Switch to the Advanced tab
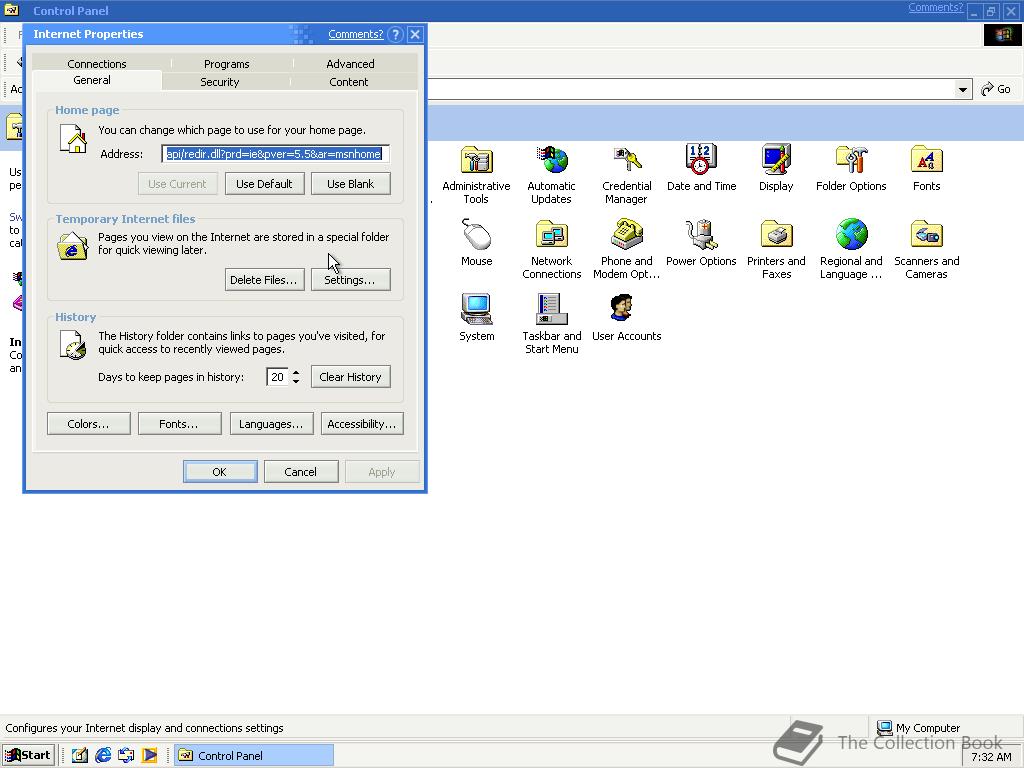Screen dimensions: 1024x768 351,64
